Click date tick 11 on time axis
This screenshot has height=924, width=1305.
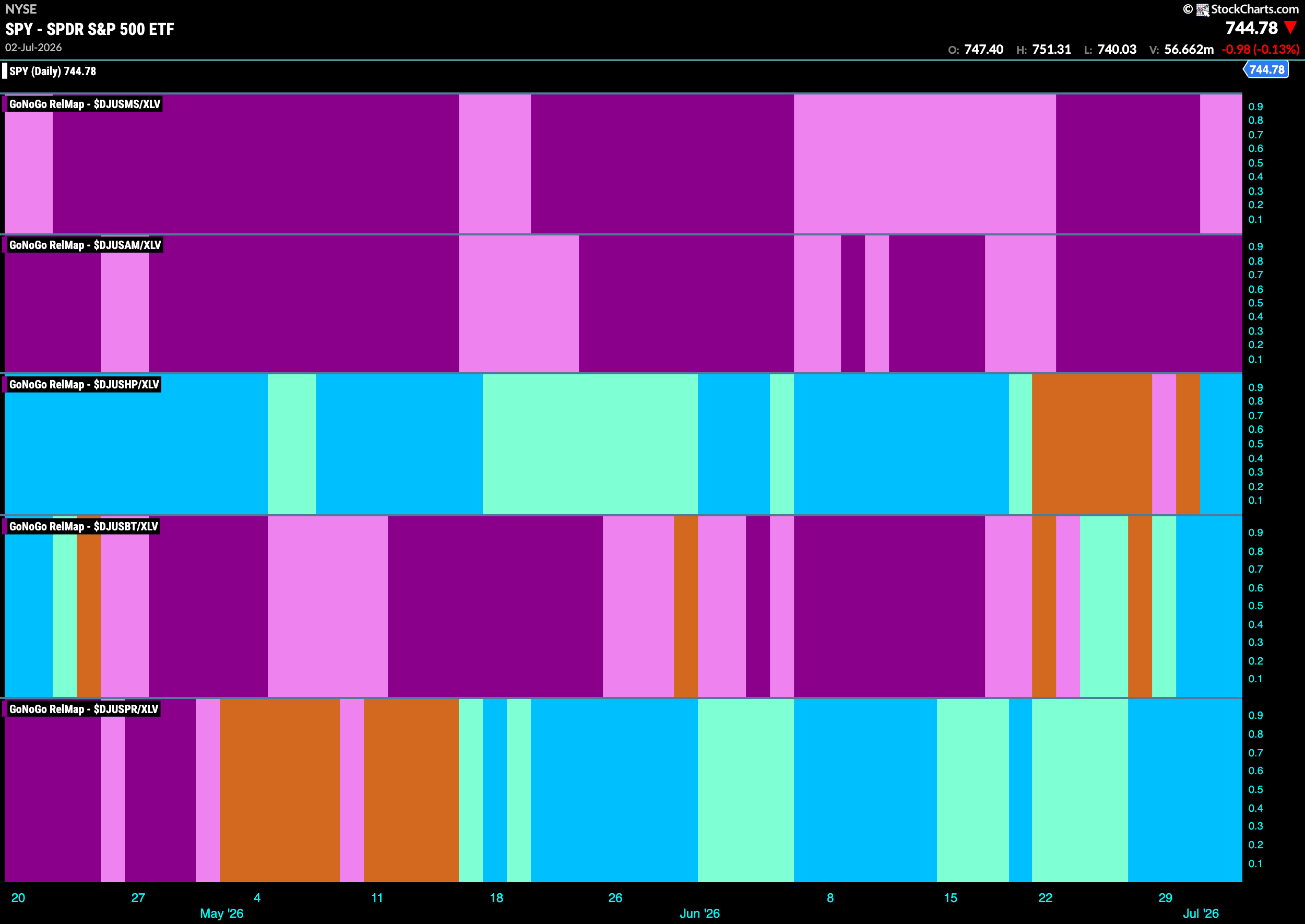376,898
